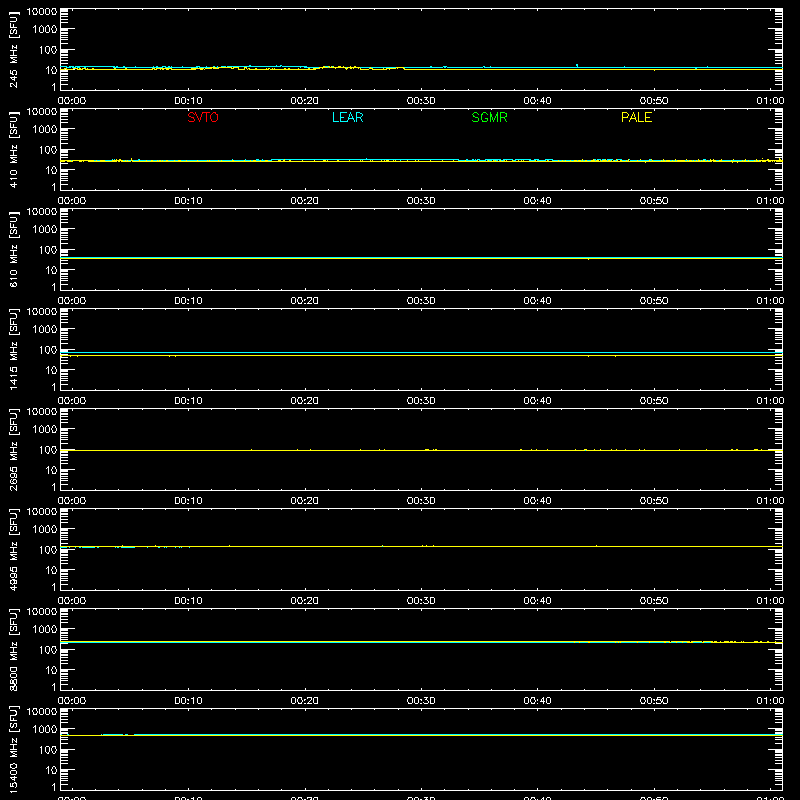
Task: Click the 00:30 time label below the 245 MHz plot
Action: (421, 101)
